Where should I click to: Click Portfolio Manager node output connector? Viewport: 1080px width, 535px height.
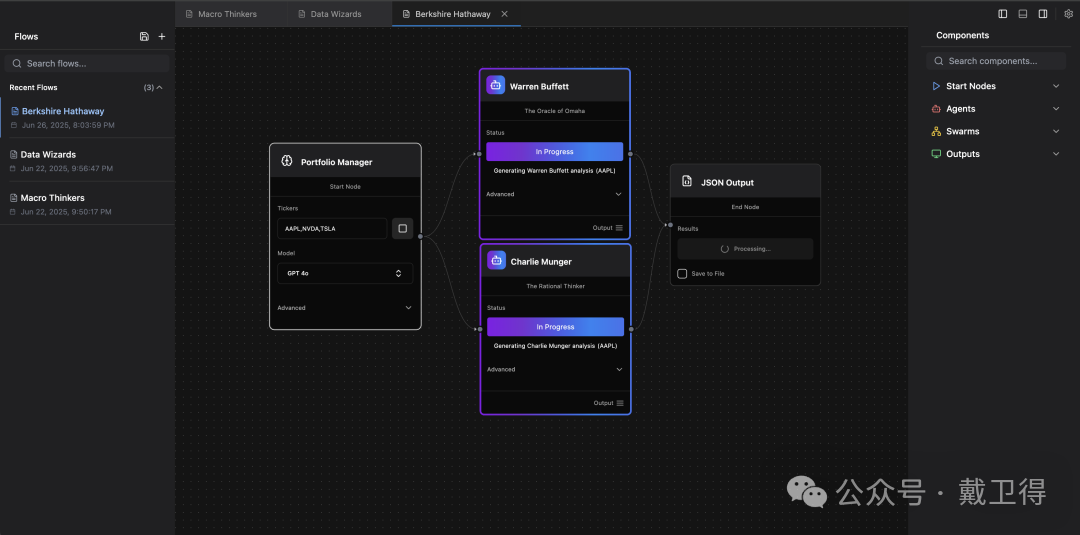click(420, 237)
